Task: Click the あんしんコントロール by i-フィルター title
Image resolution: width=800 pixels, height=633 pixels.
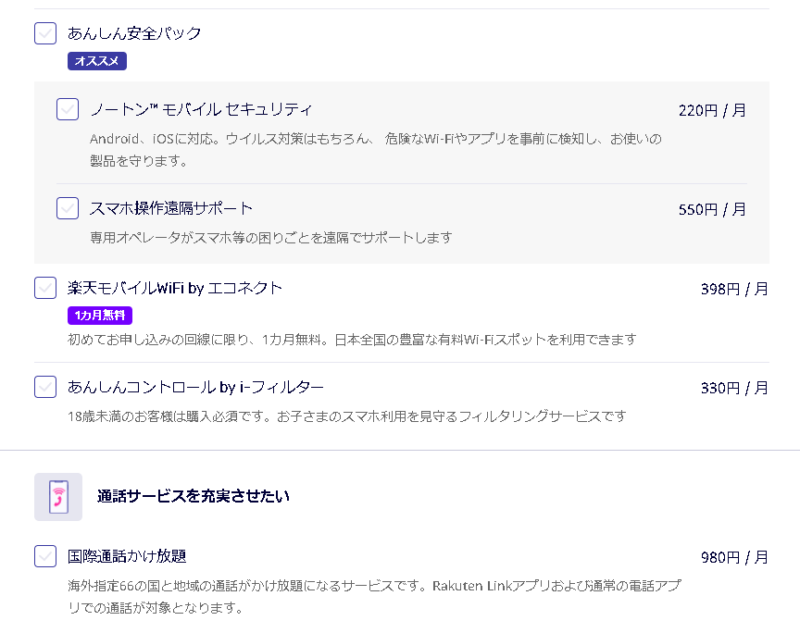Action: [x=195, y=387]
